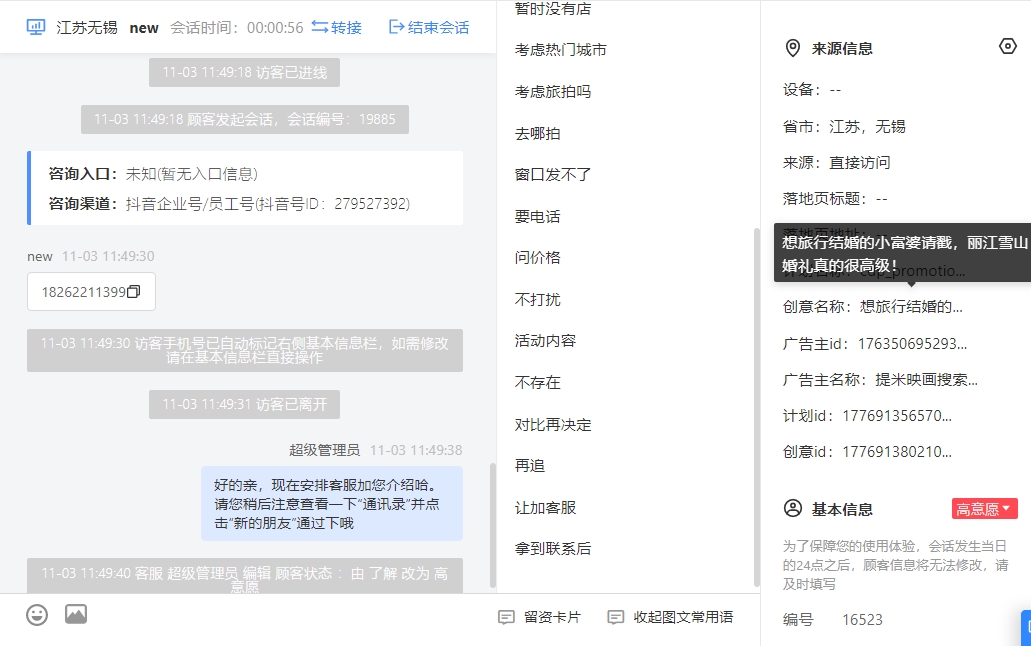Select quick phrase 考虑热门城市

pos(560,50)
